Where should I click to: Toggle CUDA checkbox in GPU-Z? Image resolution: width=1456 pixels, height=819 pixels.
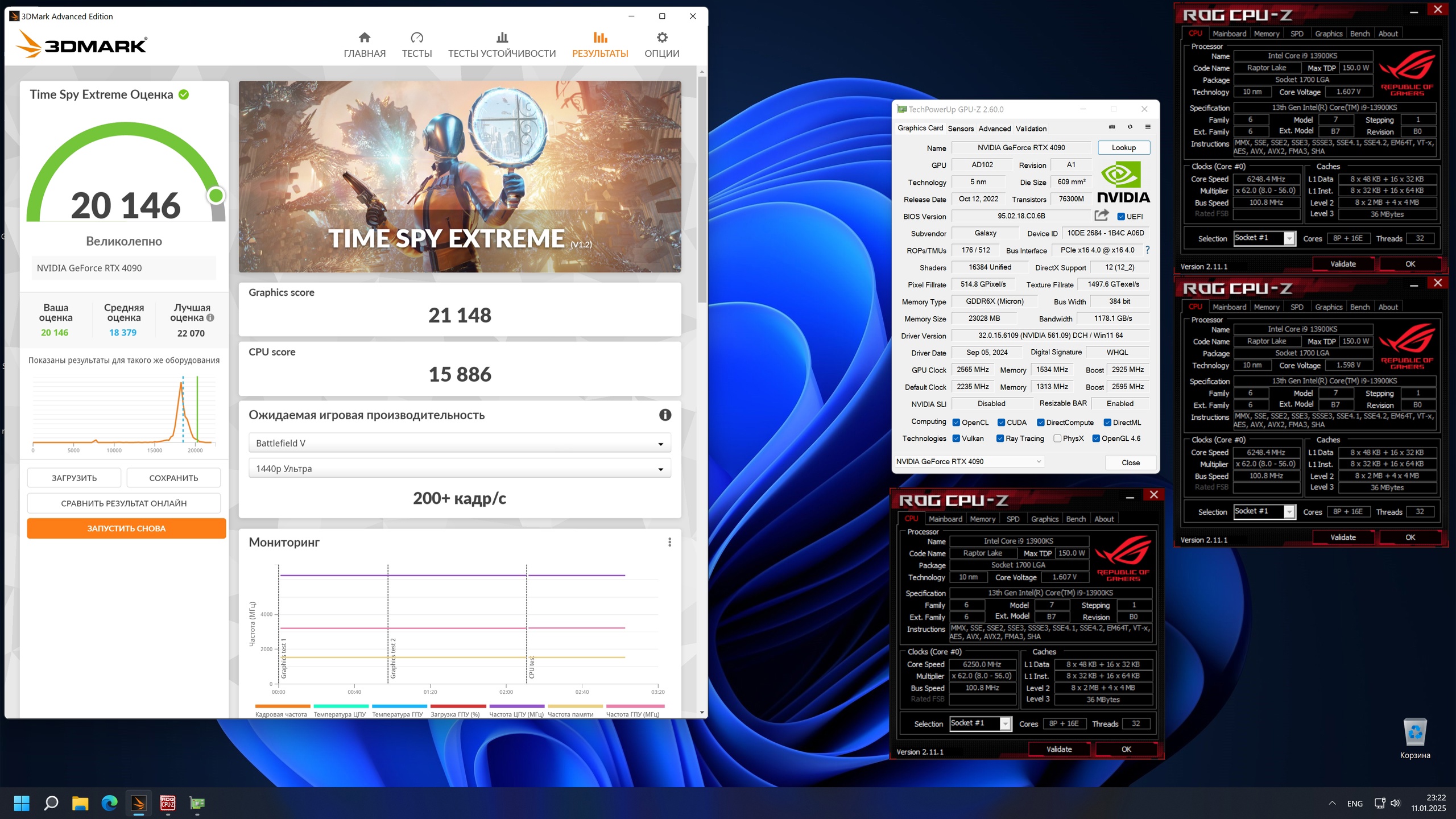pos(1002,423)
